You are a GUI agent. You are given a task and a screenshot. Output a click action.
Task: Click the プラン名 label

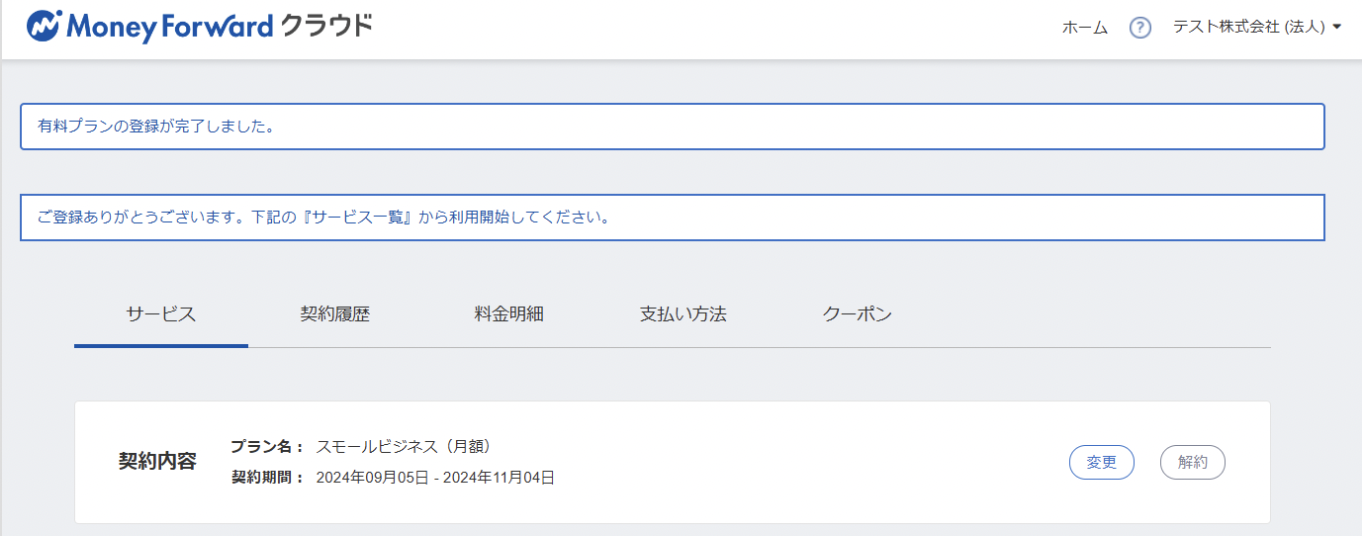click(267, 446)
